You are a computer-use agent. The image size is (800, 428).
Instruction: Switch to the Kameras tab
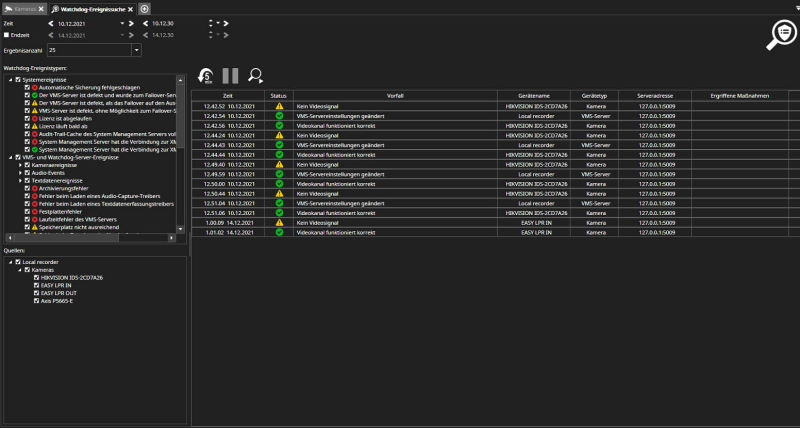23,8
